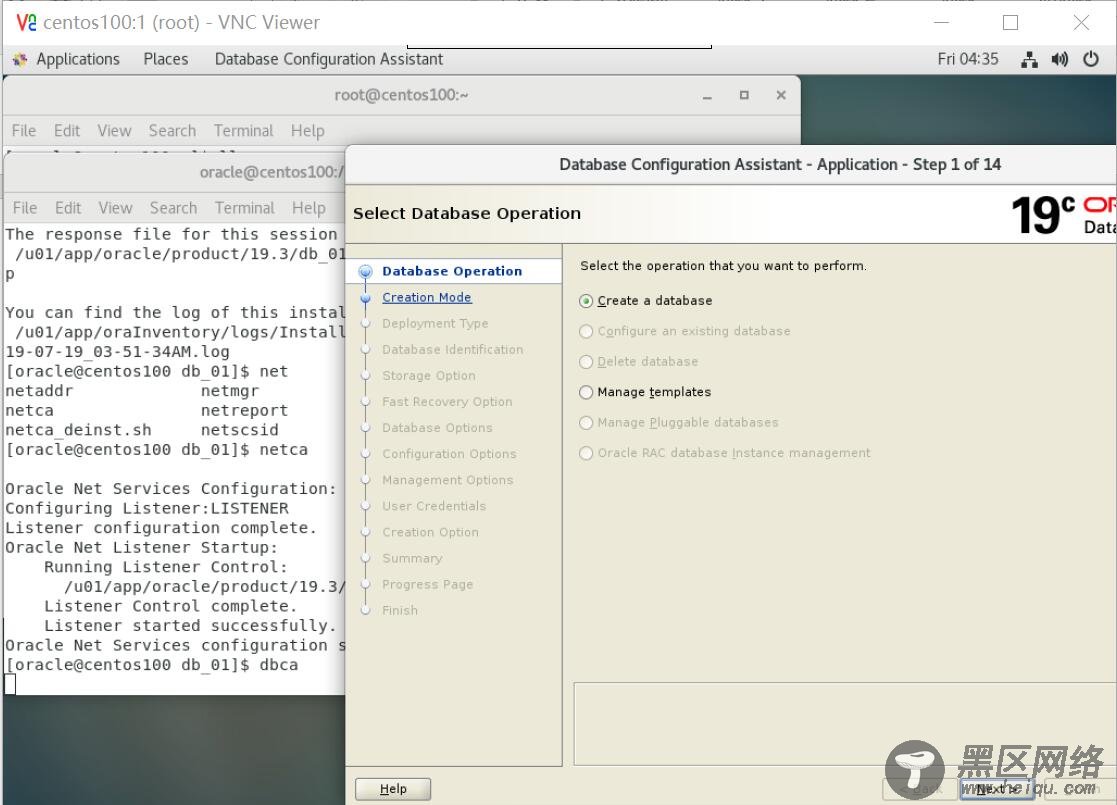The width and height of the screenshot is (1117, 805).
Task: Open Creation Mode step link
Action: pos(427,298)
